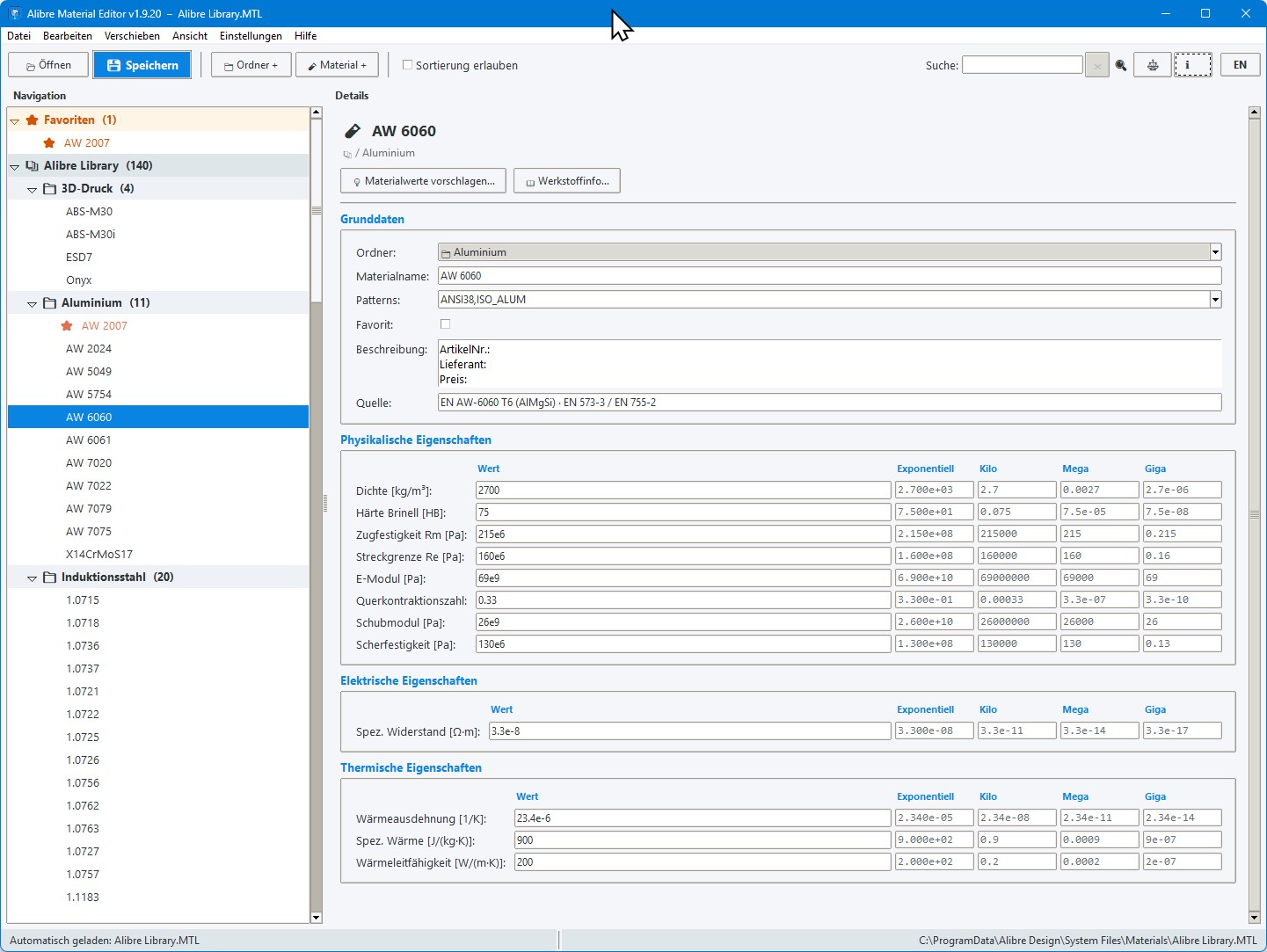
Task: Click the search magnifier icon
Action: (1121, 65)
